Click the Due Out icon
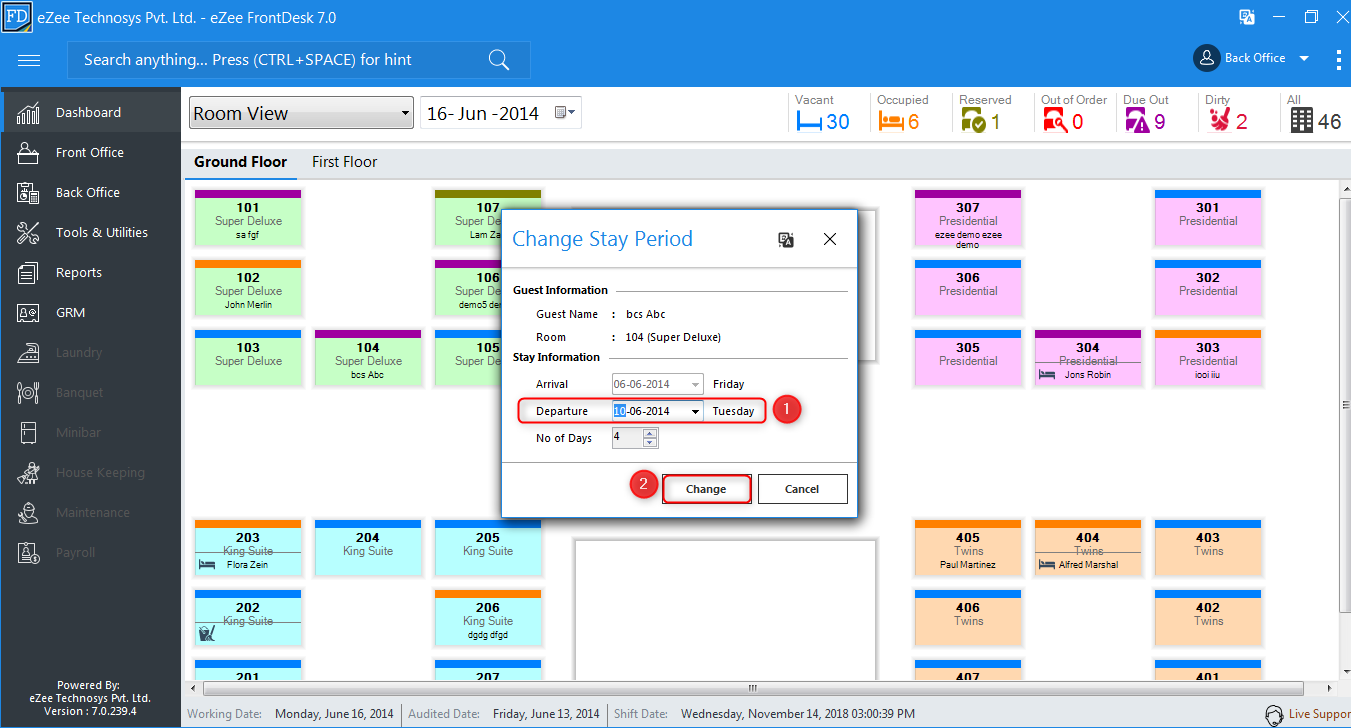Viewport: 1351px width, 728px height. [1136, 122]
